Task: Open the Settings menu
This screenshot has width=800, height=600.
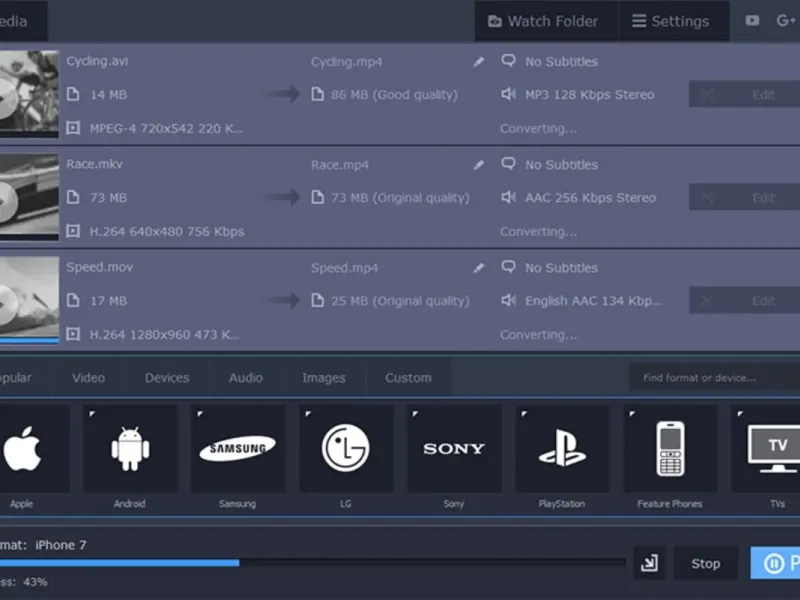Action: click(x=673, y=21)
